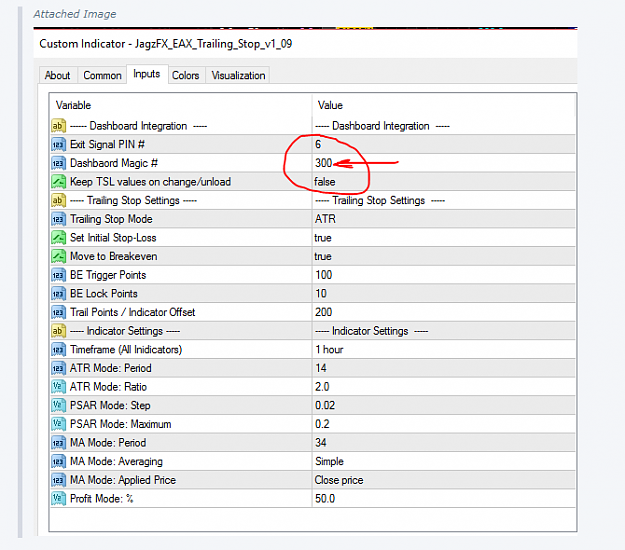Click the string icon beside Trailing Stop Settings

point(58,200)
